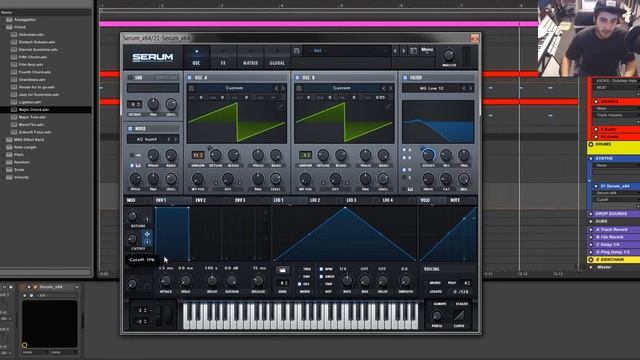The width and height of the screenshot is (640, 360).
Task: Select the LFO 1 tab
Action: pyautogui.click(x=279, y=200)
